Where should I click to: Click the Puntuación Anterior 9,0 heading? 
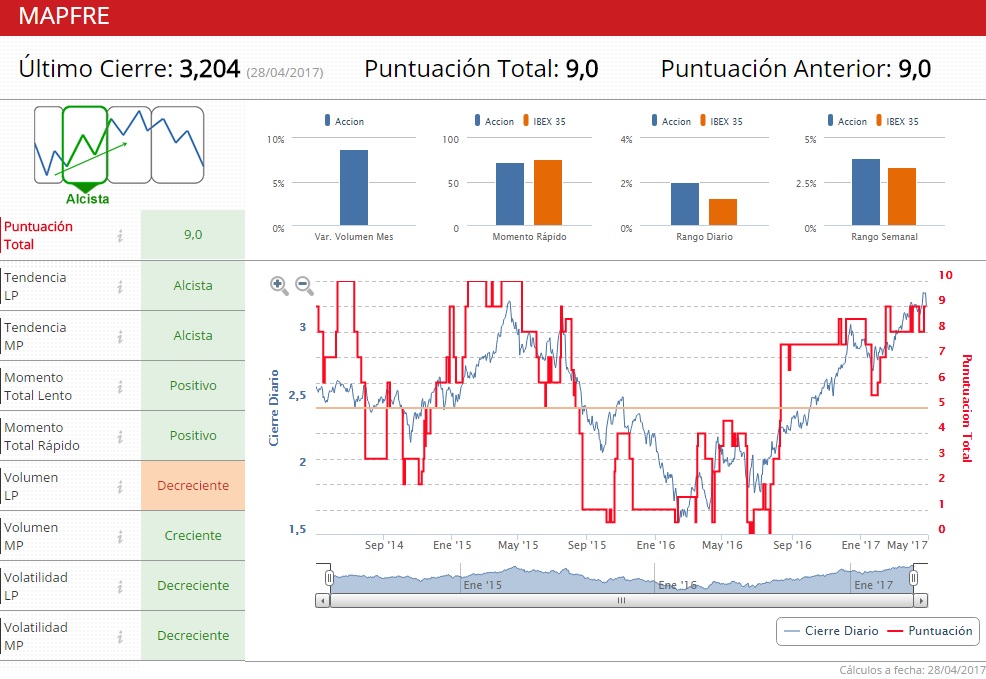[795, 69]
